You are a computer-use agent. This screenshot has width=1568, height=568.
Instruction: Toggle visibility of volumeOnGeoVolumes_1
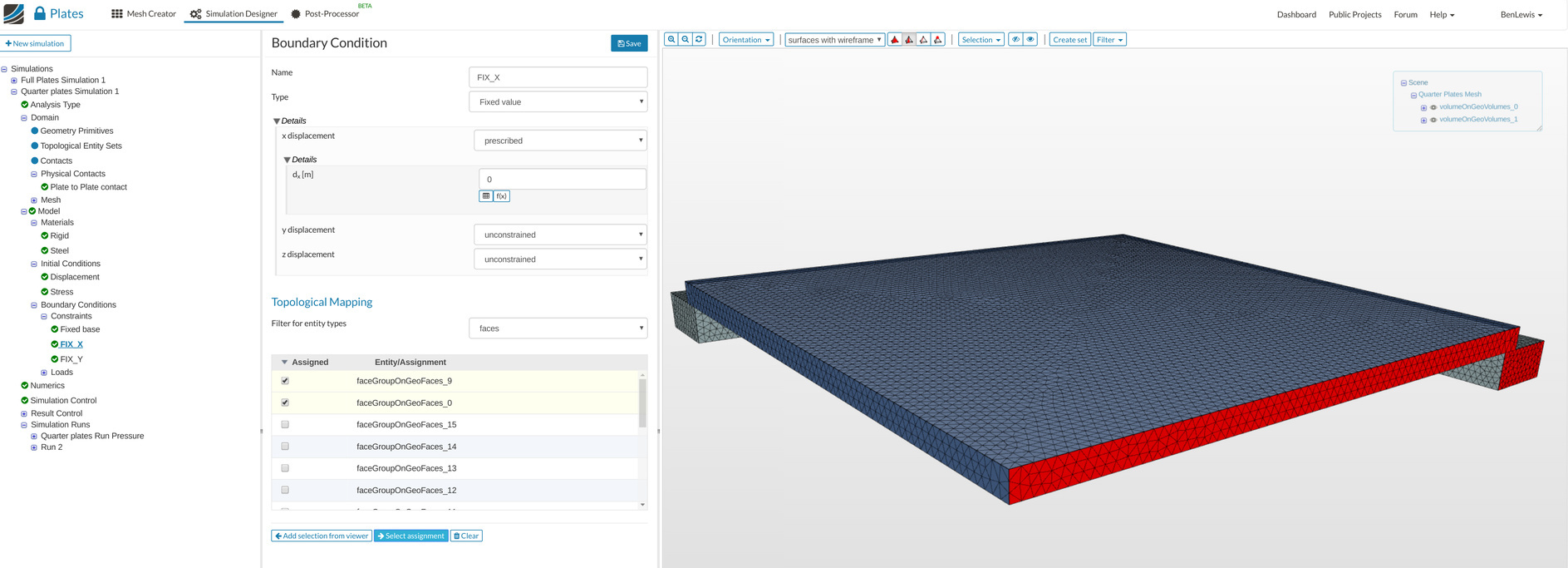pyautogui.click(x=1433, y=120)
